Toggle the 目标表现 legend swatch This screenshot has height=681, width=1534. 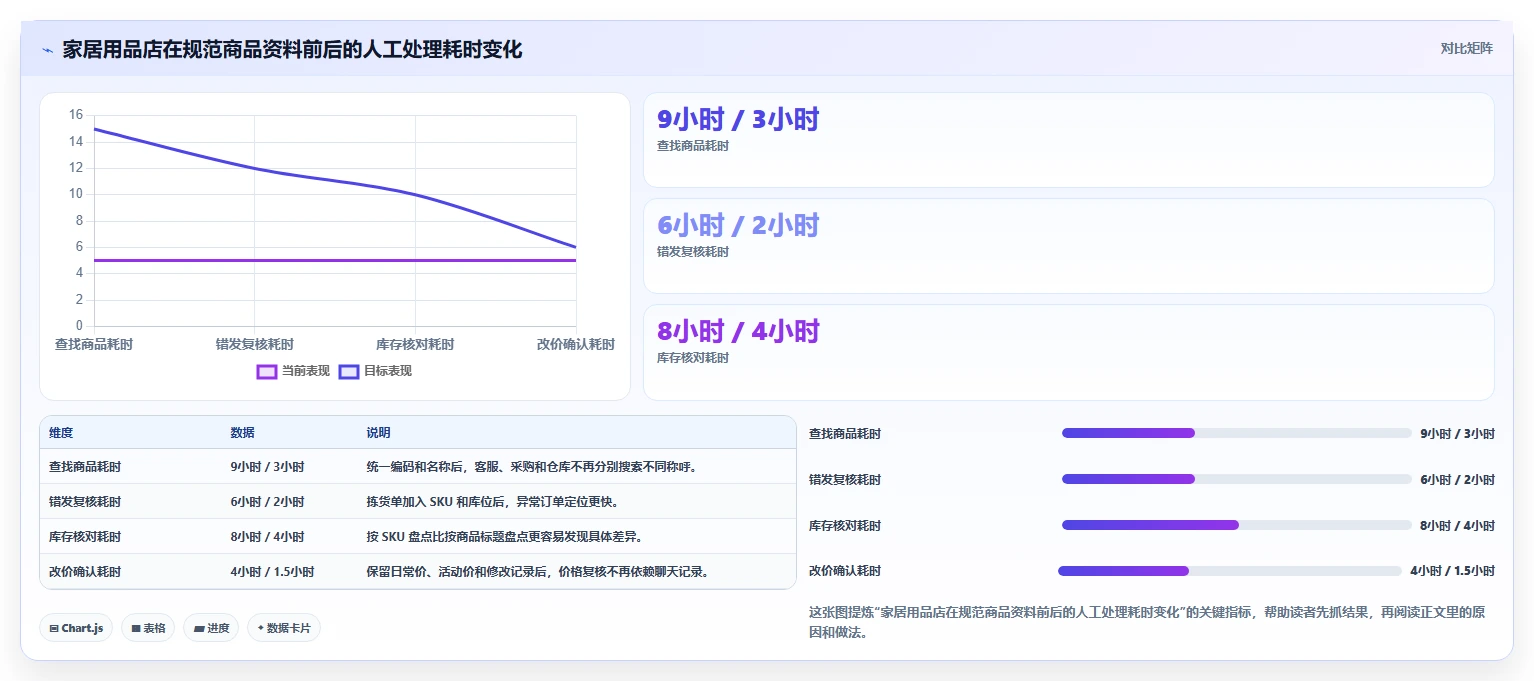point(348,371)
